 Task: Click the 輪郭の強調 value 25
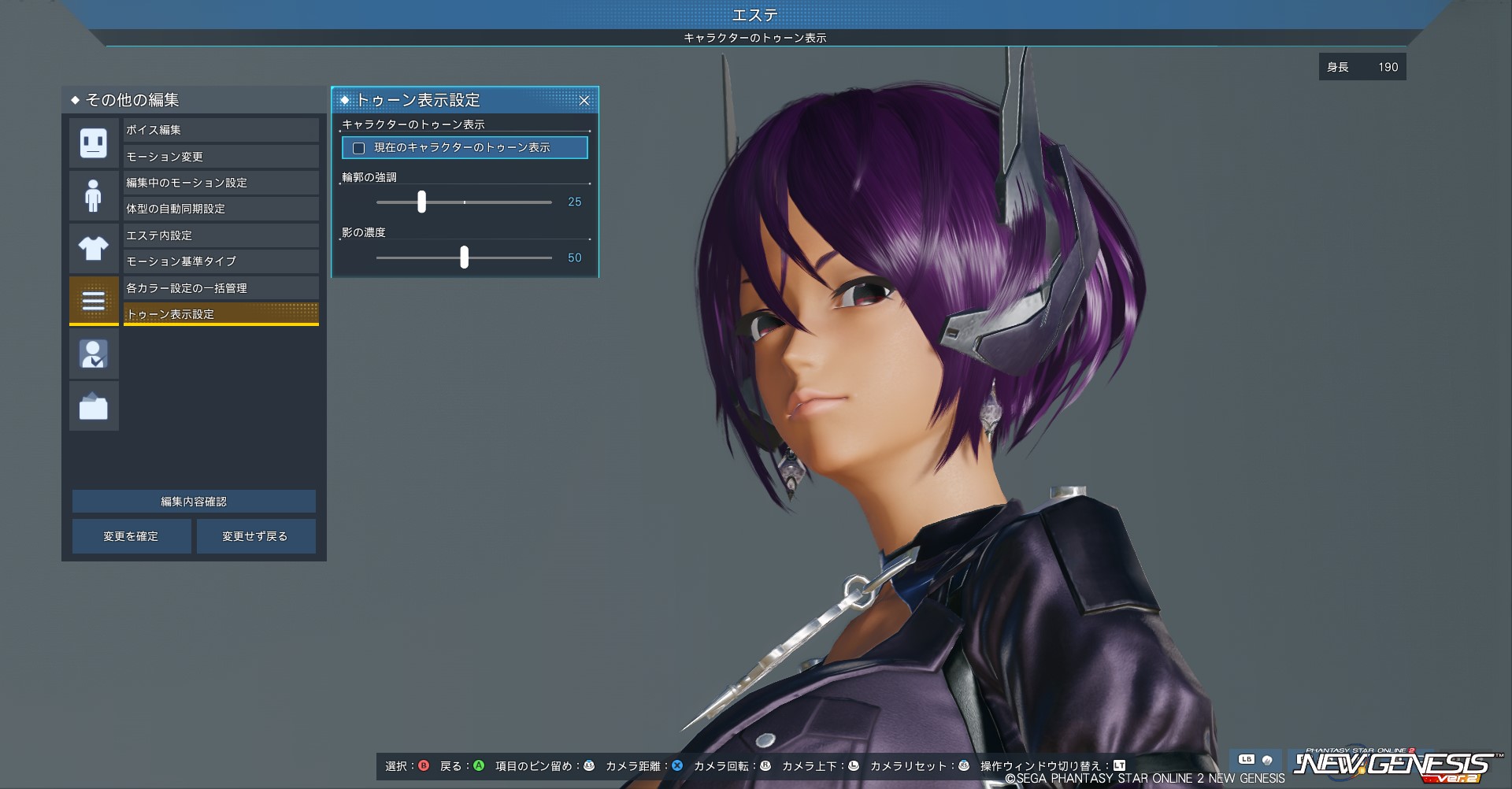click(x=575, y=202)
